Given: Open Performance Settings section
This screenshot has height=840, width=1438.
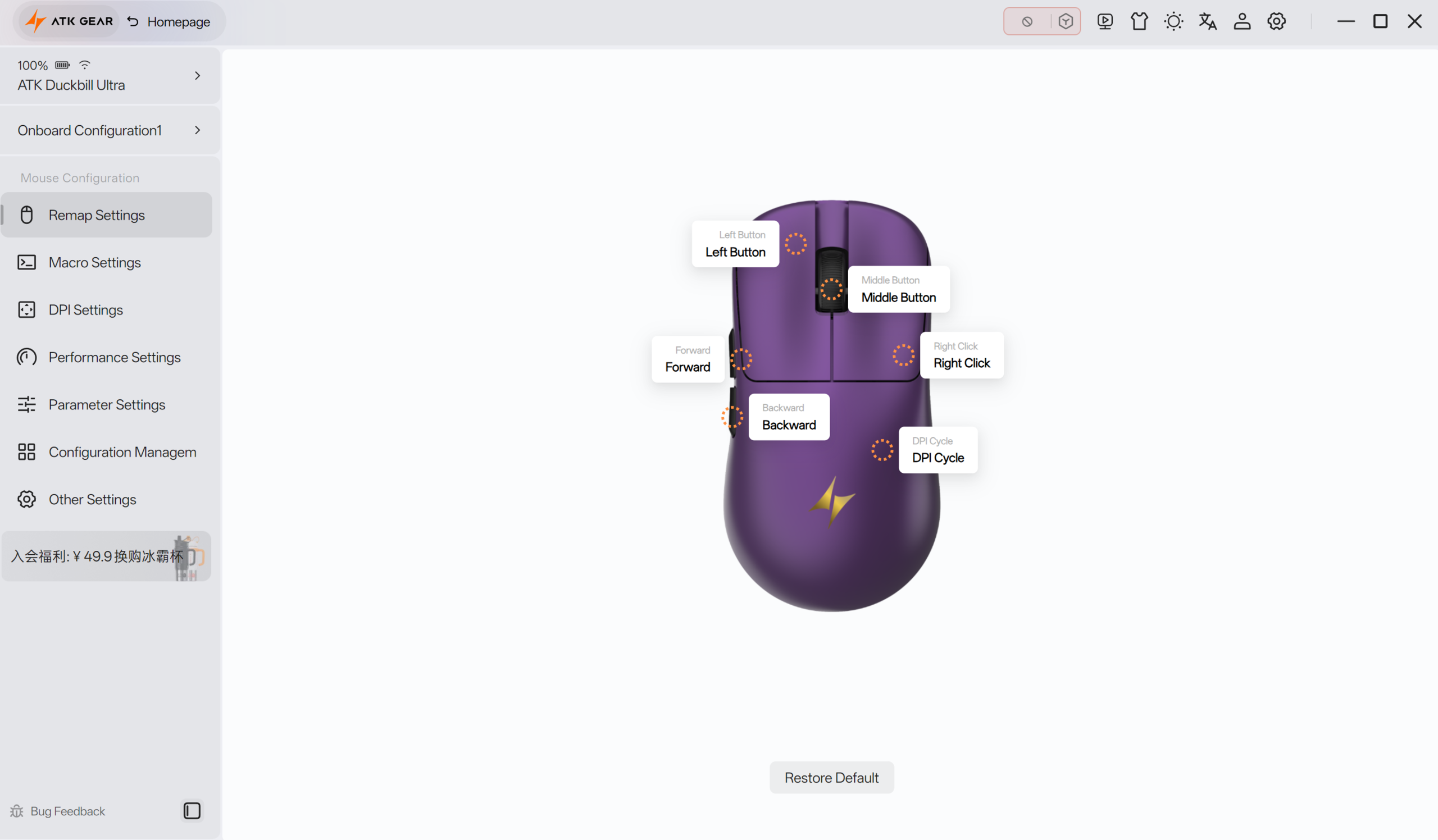Looking at the screenshot, I should (114, 357).
